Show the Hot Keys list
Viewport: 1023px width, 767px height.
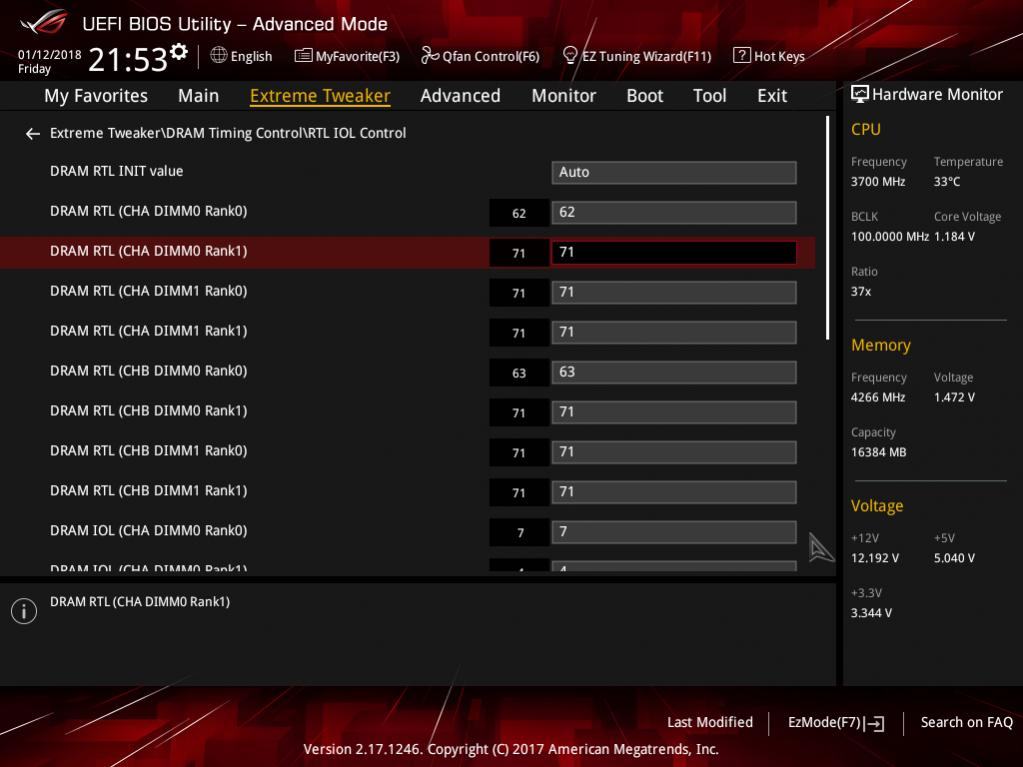[x=779, y=56]
